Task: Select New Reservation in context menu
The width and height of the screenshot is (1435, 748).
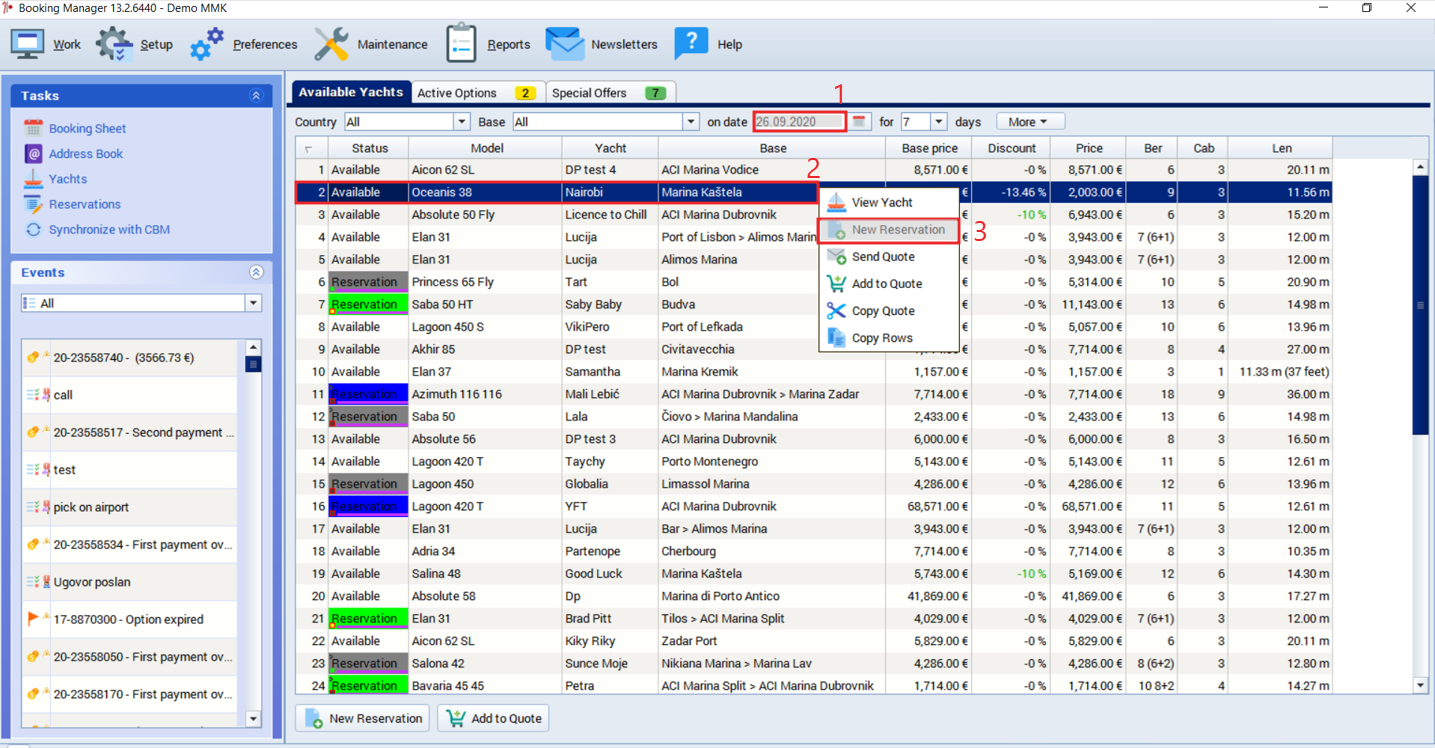Action: [x=888, y=230]
